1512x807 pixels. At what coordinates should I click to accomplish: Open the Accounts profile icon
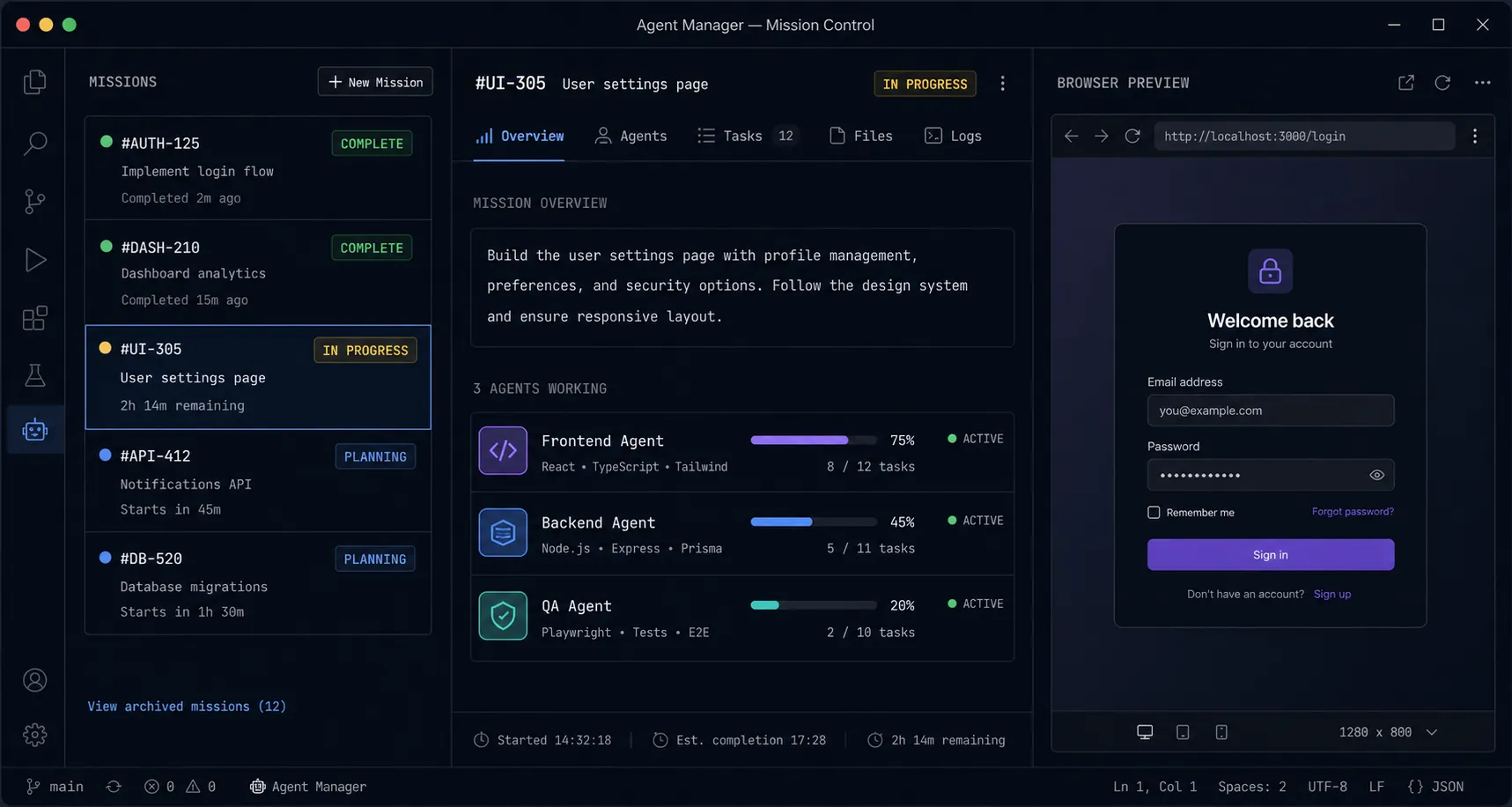34,680
